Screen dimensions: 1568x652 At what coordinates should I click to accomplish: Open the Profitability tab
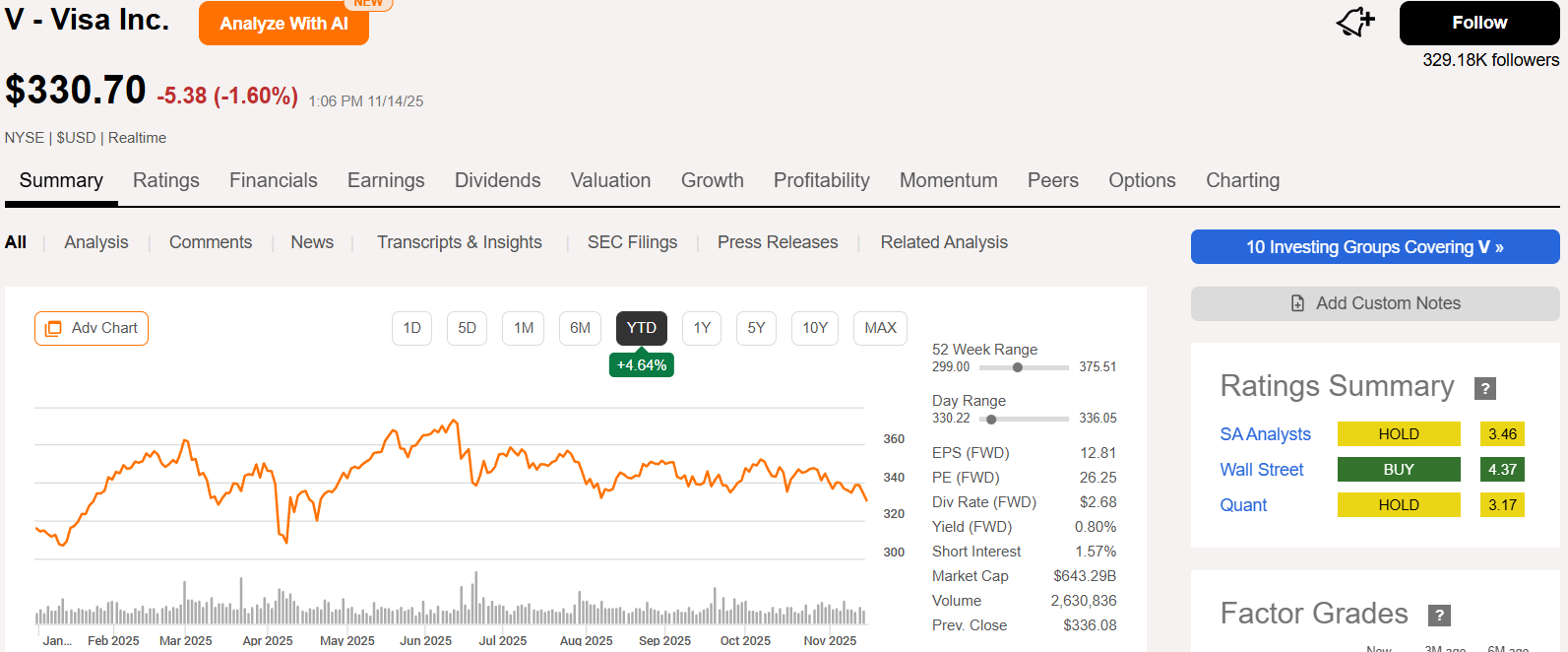click(x=822, y=180)
